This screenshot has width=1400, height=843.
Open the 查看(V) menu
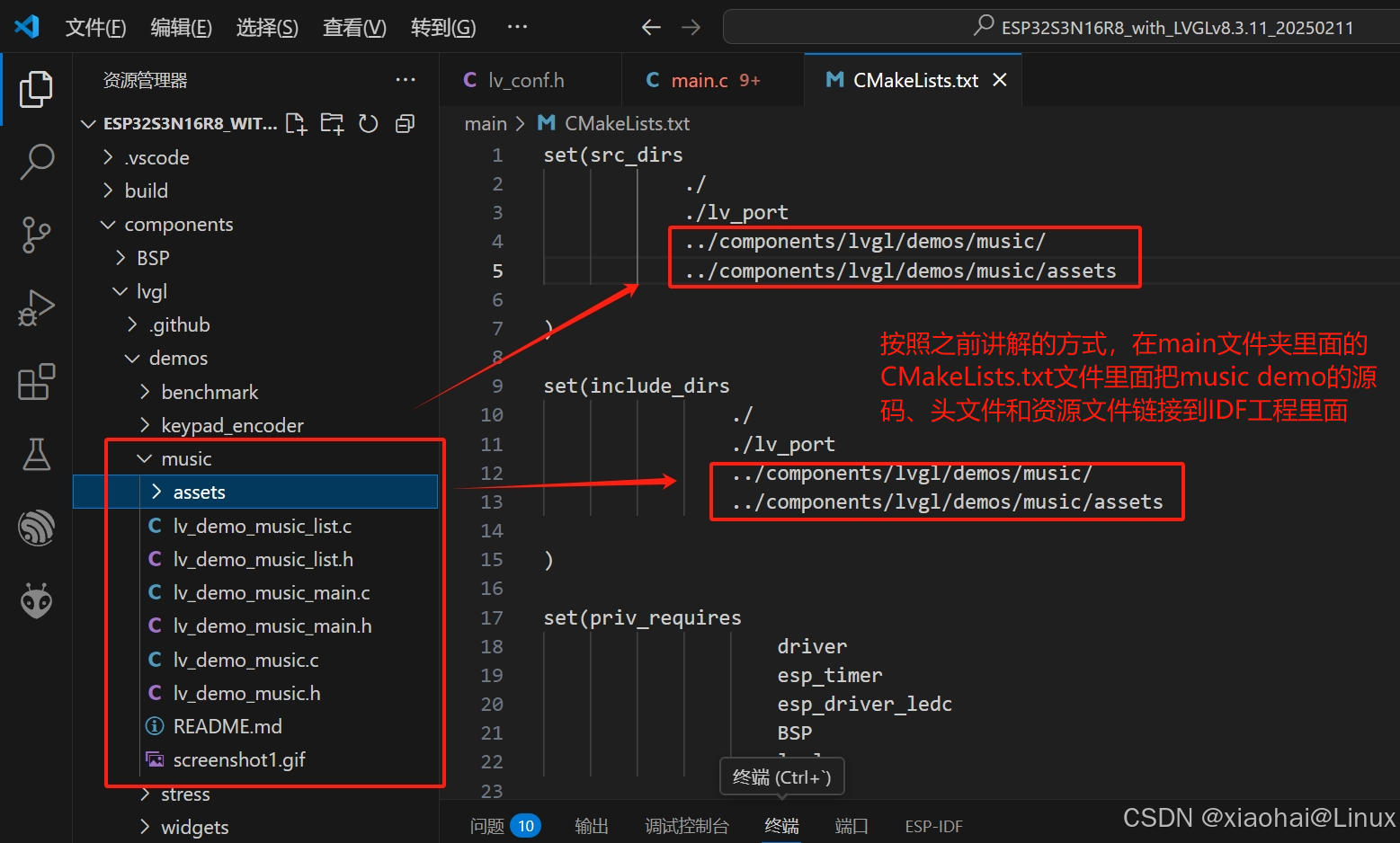(x=354, y=28)
